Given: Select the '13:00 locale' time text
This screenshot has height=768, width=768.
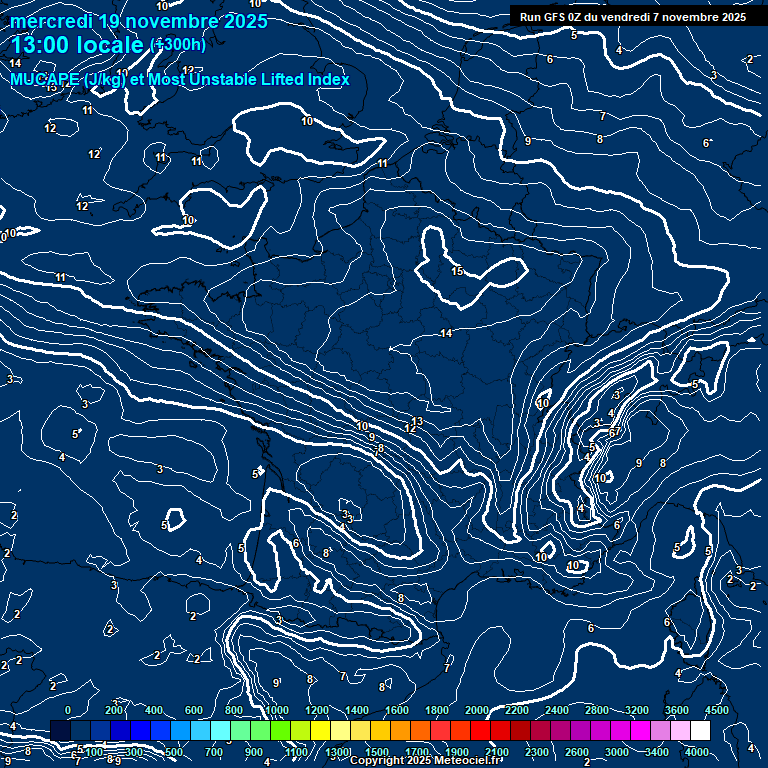Looking at the screenshot, I should 77,45.
